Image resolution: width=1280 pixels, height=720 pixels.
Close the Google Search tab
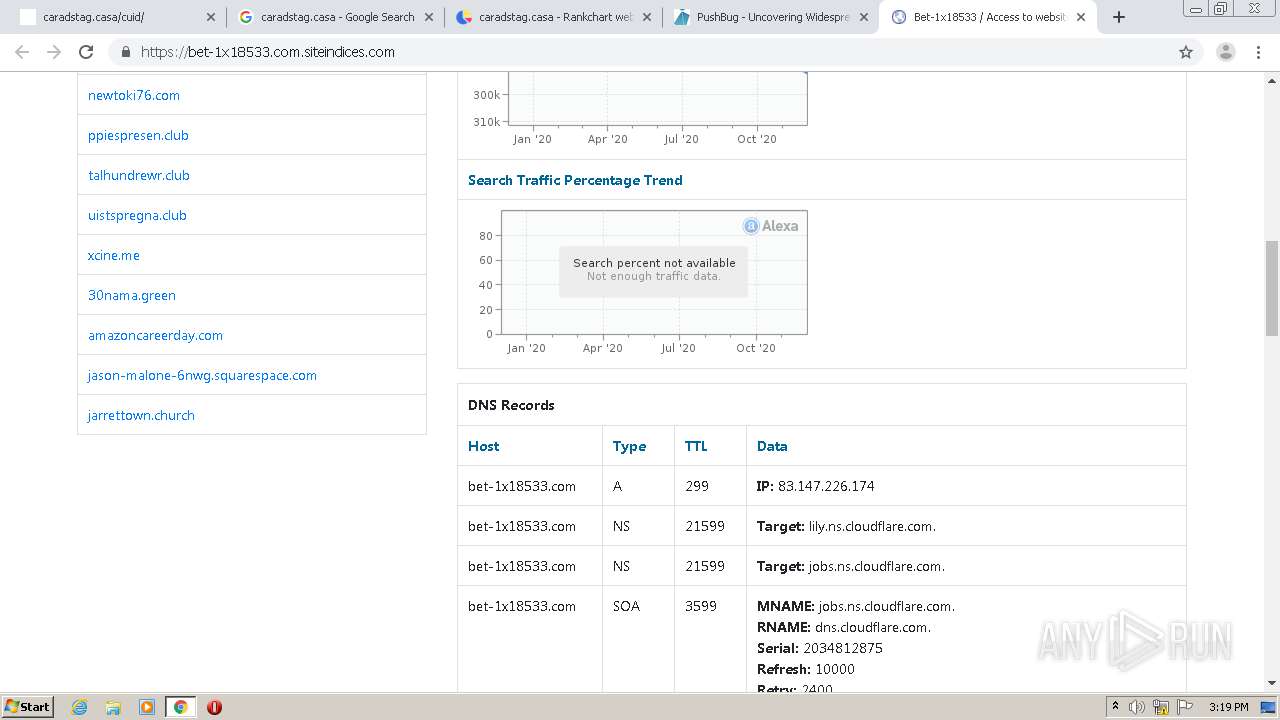point(428,17)
